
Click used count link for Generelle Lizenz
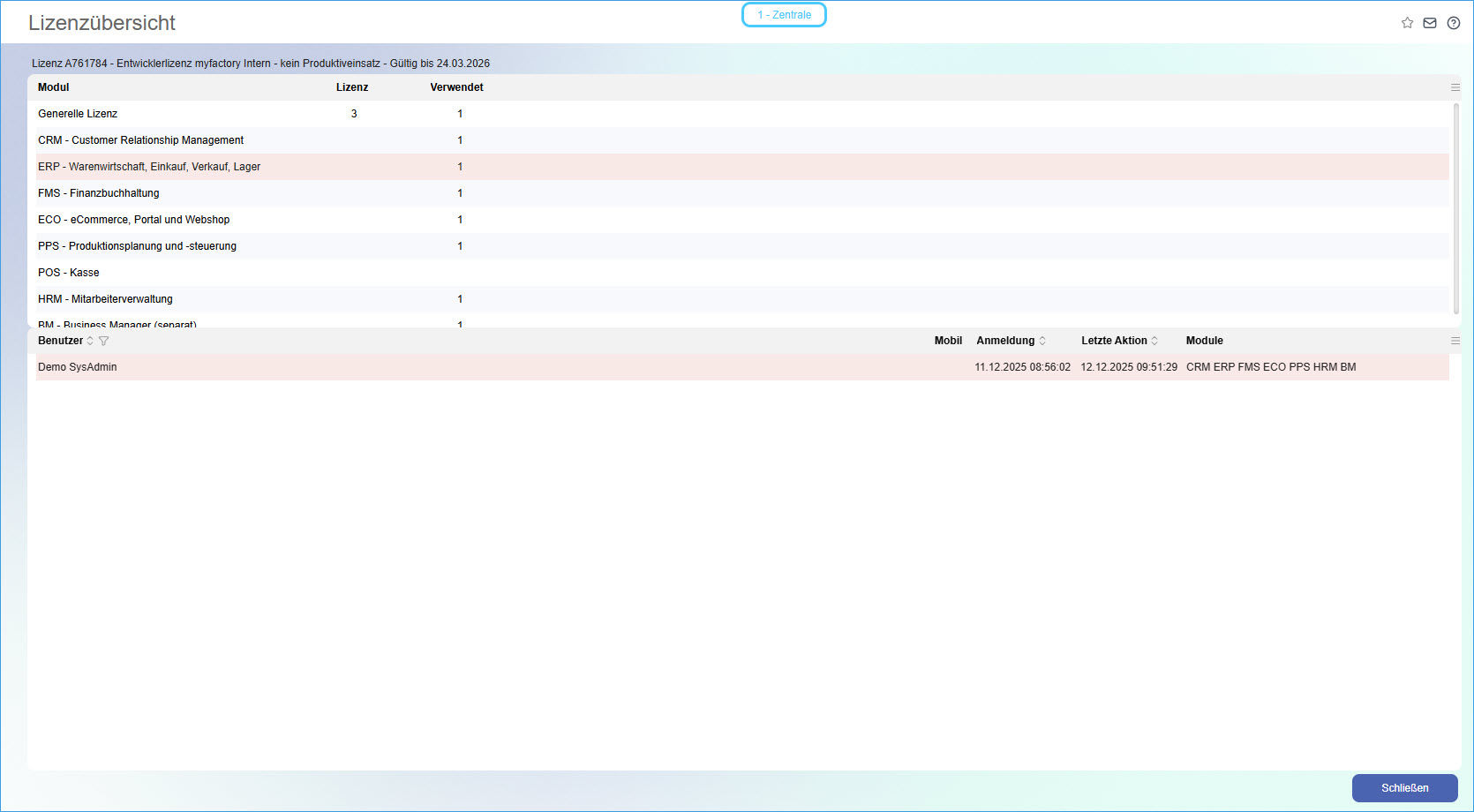460,114
